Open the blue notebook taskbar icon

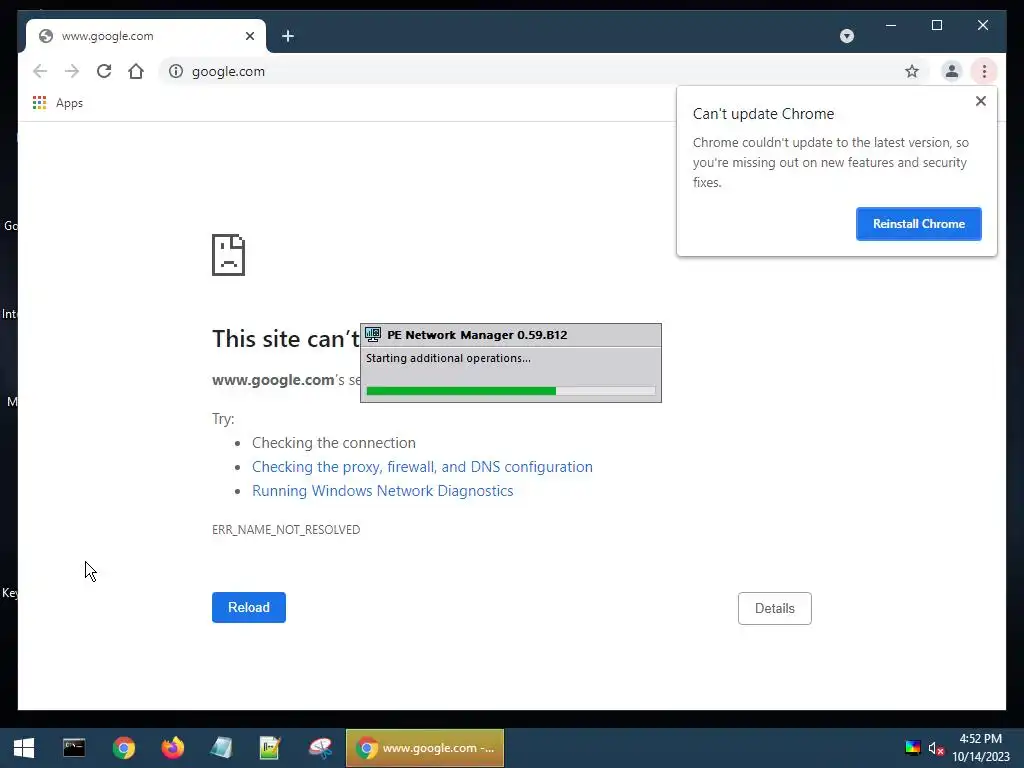pyautogui.click(x=221, y=748)
